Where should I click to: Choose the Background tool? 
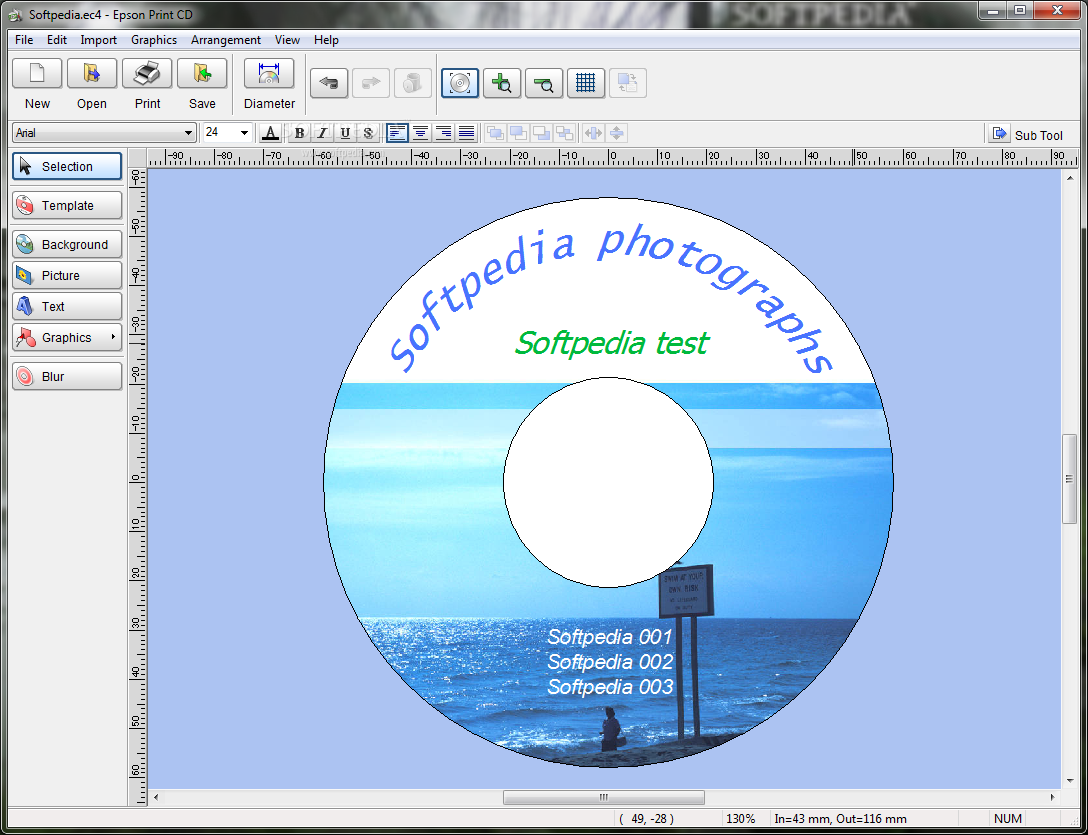(x=67, y=244)
